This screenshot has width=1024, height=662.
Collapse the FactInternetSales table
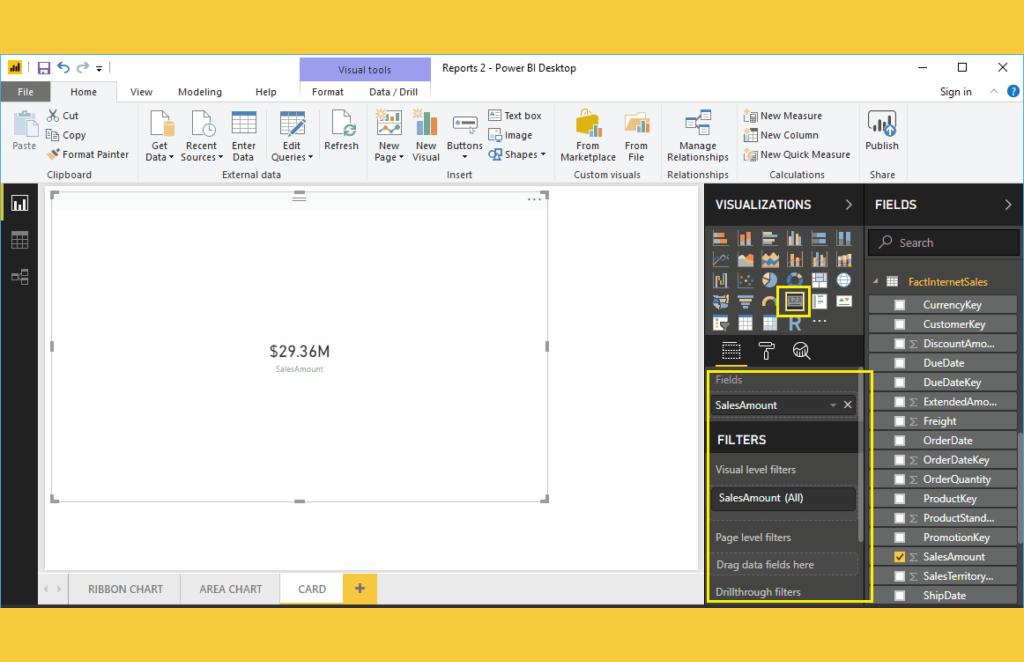876,281
